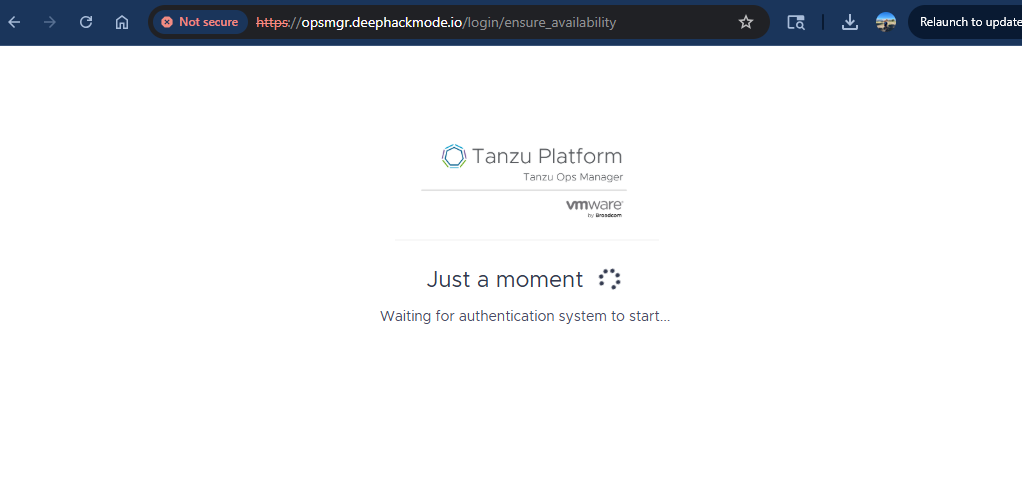Open the tab search icon

pos(795,22)
